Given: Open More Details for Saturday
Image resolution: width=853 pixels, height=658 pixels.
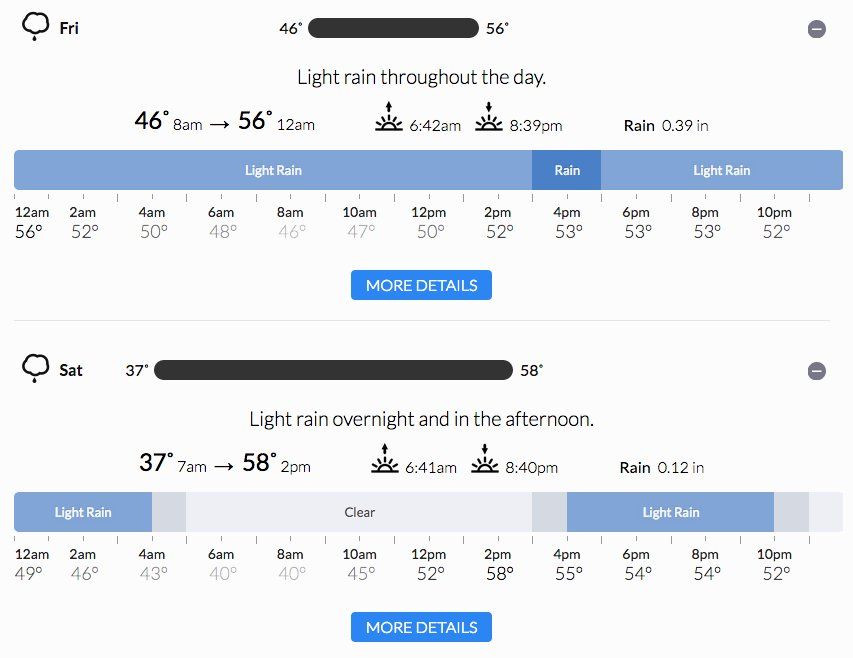Looking at the screenshot, I should [x=421, y=627].
